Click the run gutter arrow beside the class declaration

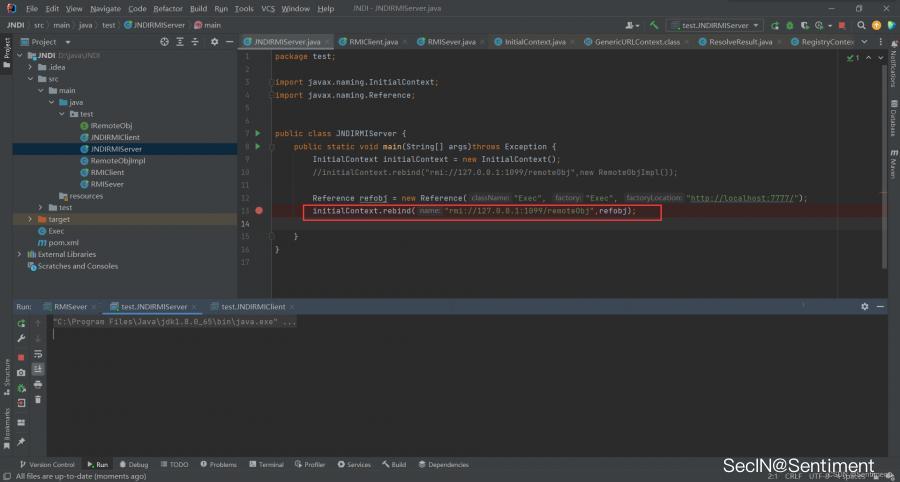[x=257, y=133]
